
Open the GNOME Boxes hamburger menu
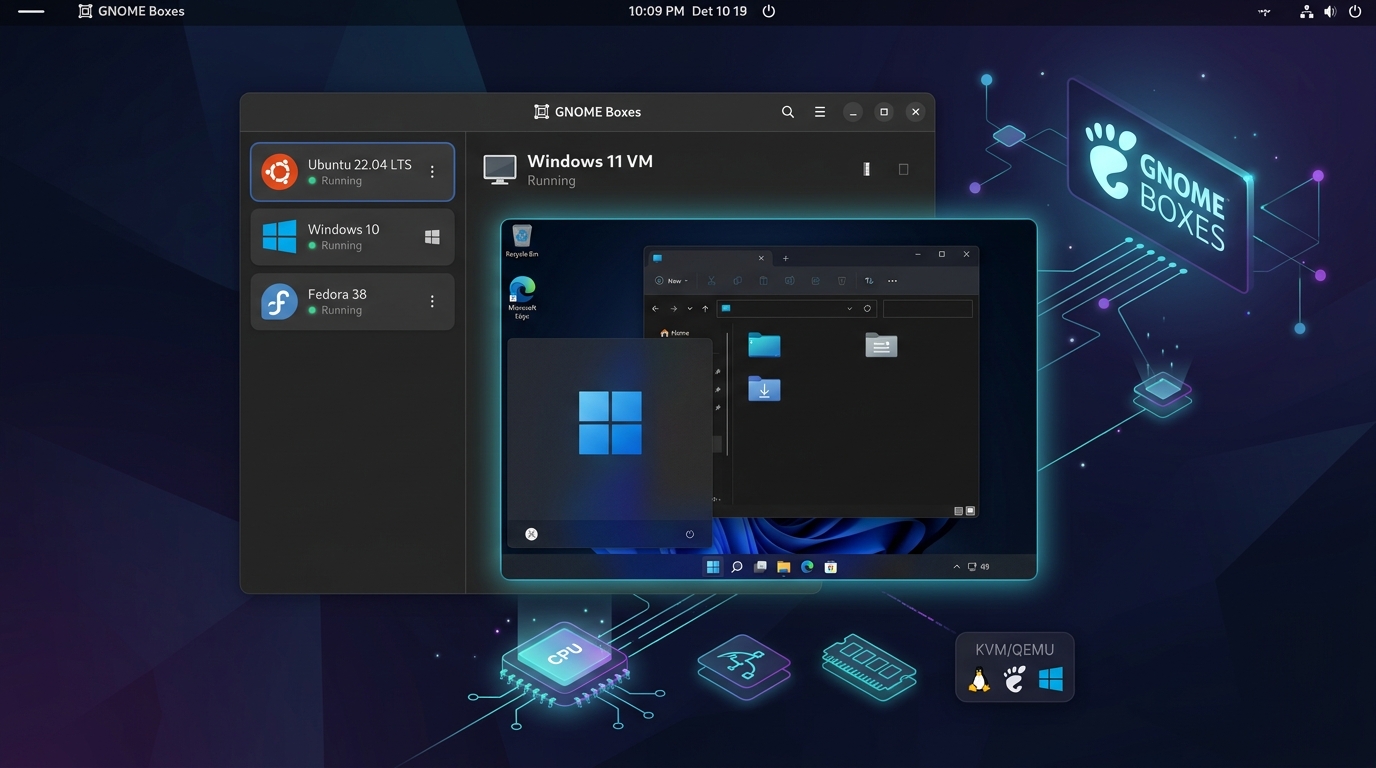pos(820,112)
